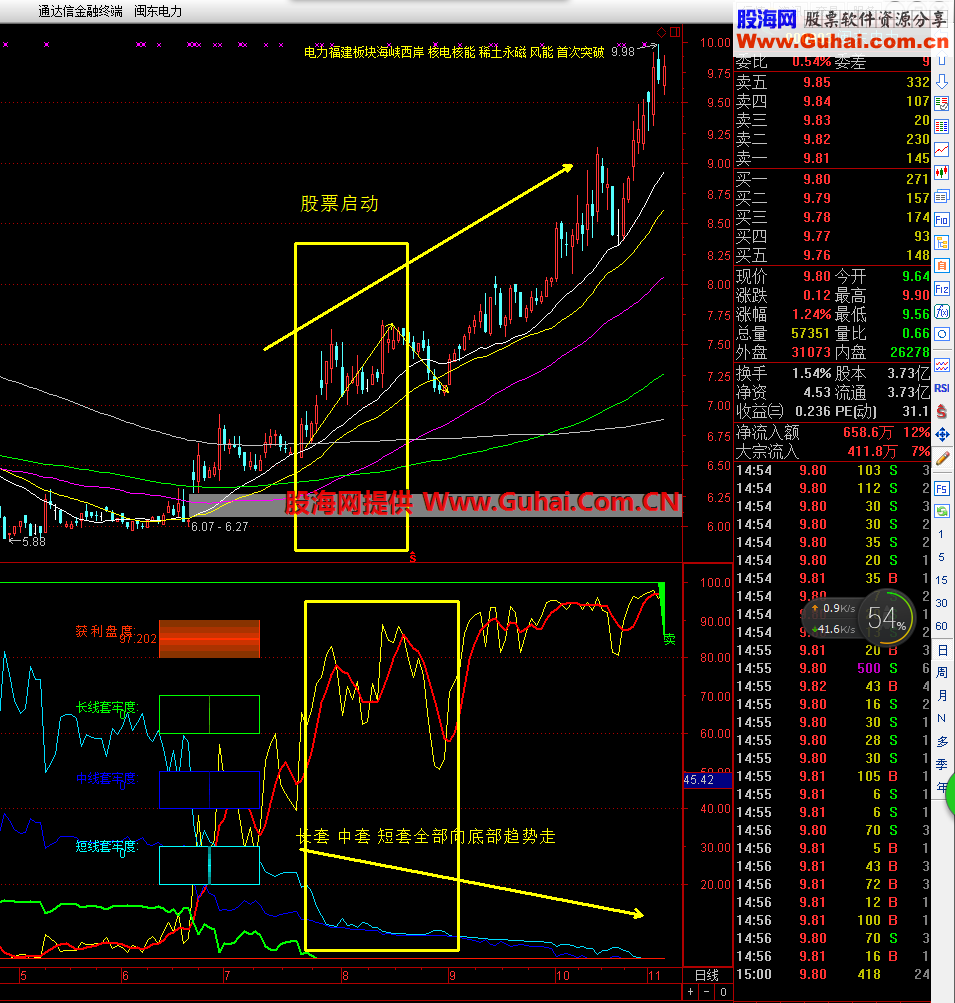Screen dimensions: 955x1003
Task: Click the 日线 period label
Action: 707,975
